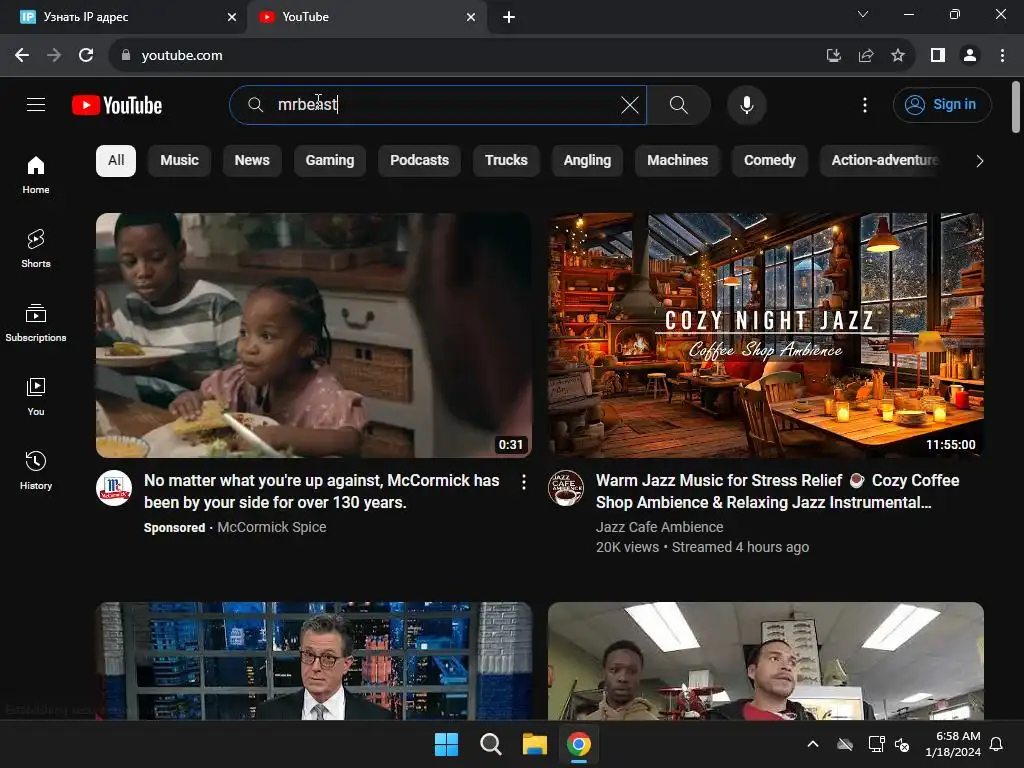Switch to the Узнать IP адрес tab
The height and width of the screenshot is (768, 1024).
pyautogui.click(x=124, y=17)
